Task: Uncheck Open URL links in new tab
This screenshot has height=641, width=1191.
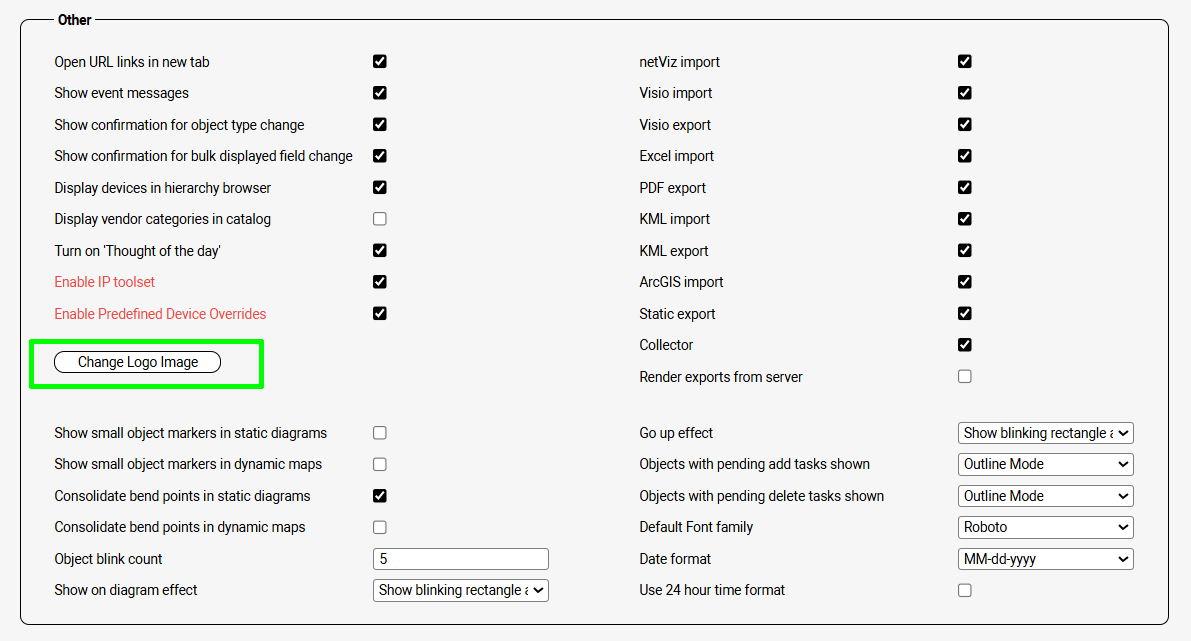Action: coord(380,61)
